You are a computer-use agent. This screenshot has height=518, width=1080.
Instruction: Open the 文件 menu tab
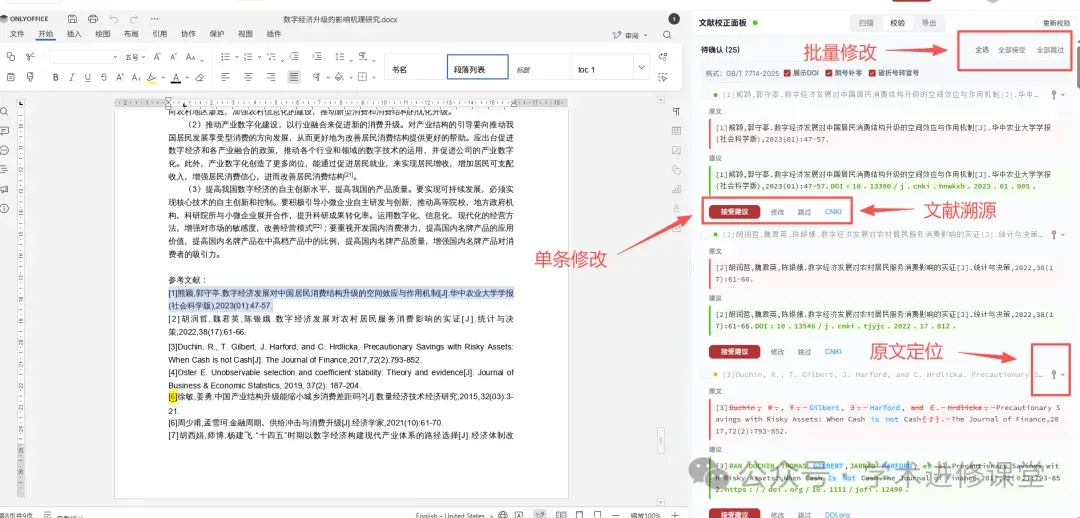(17, 34)
